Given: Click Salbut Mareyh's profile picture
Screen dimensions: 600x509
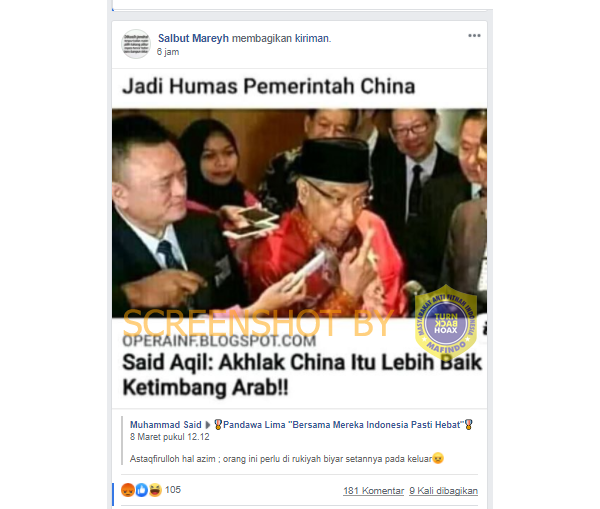Looking at the screenshot, I should [136, 44].
